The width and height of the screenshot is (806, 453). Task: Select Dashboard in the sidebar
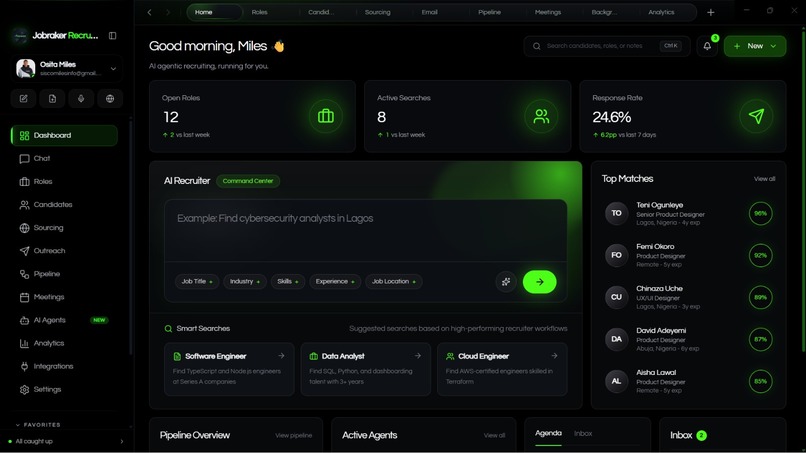coord(64,135)
